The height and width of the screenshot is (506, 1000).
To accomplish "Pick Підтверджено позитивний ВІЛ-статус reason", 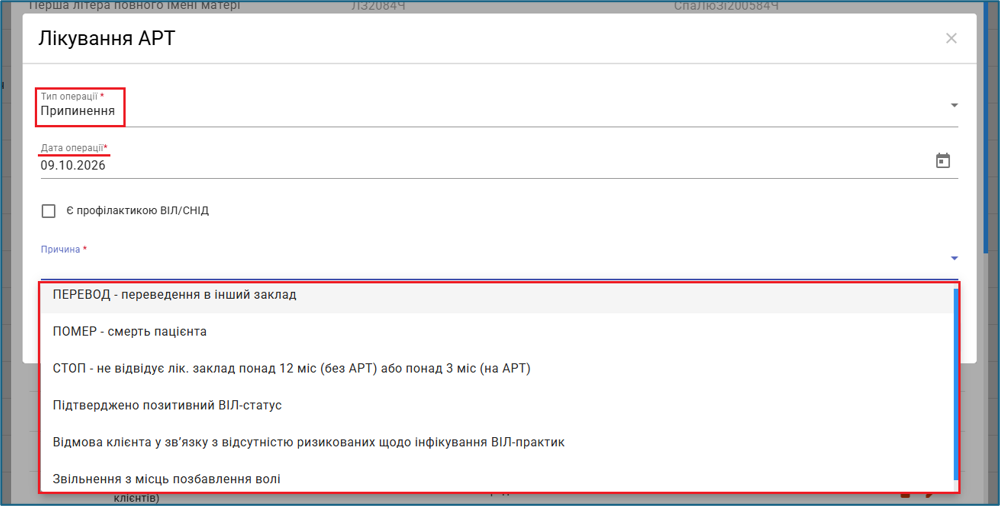I will tap(497, 405).
